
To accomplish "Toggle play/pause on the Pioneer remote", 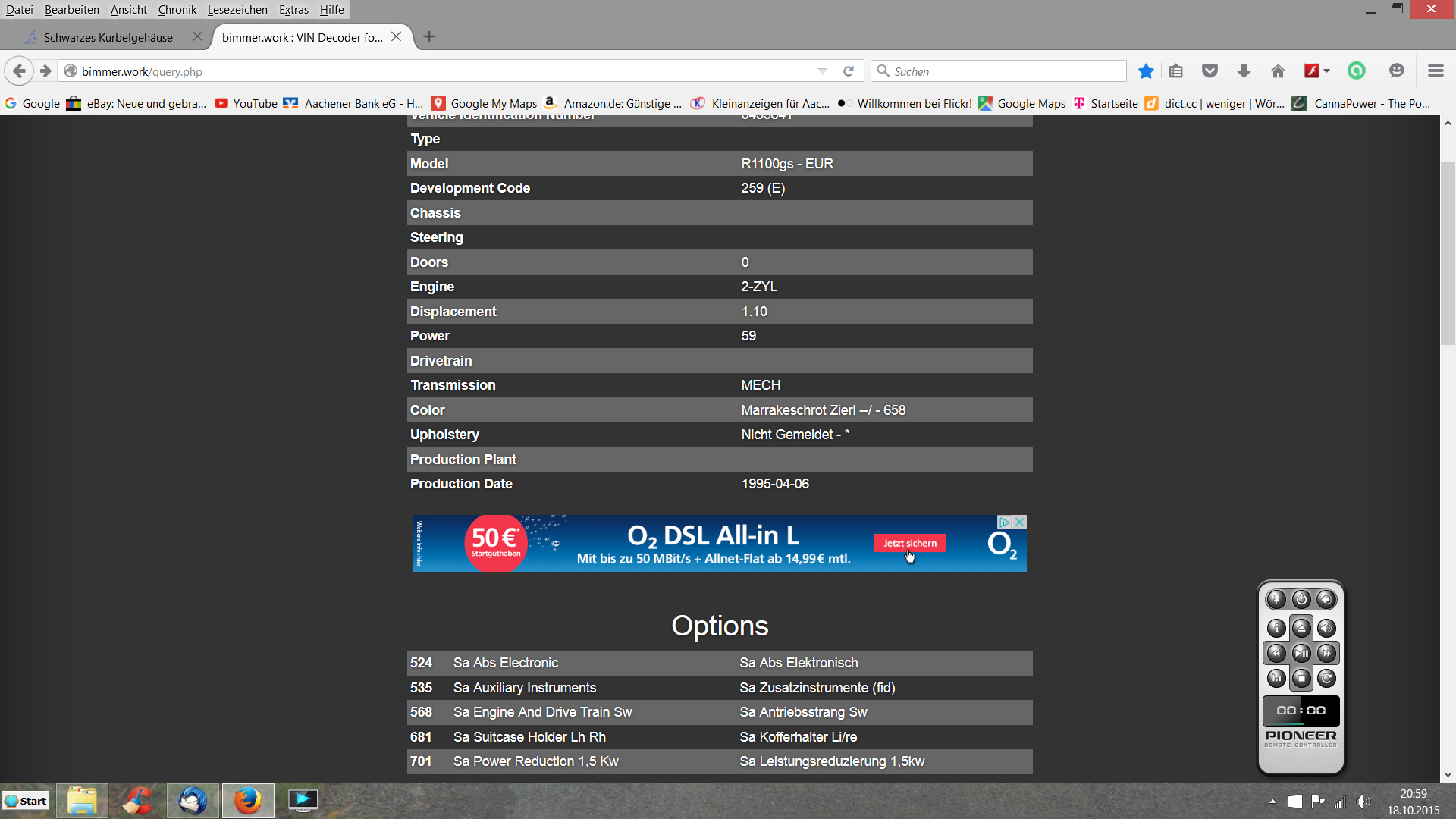I will pos(1301,653).
